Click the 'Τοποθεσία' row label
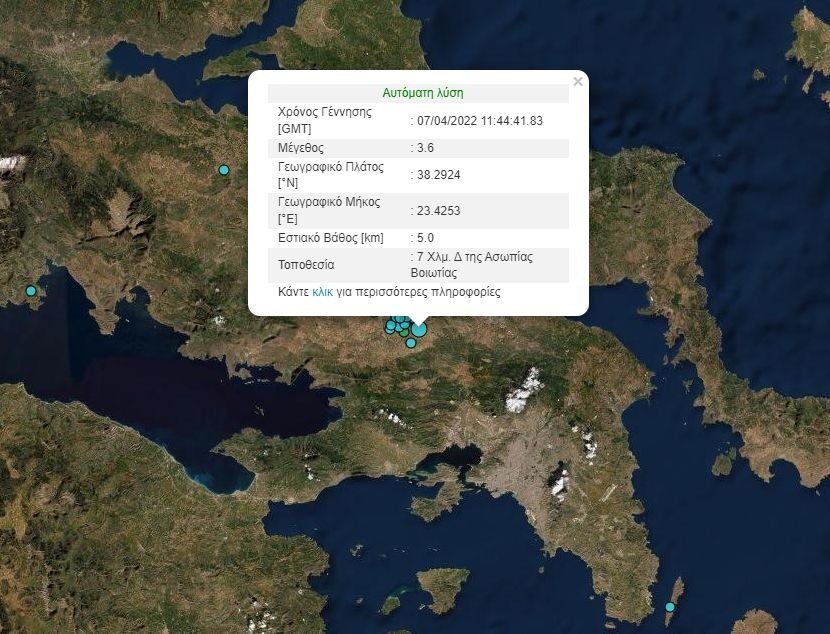The width and height of the screenshot is (830, 634). point(306,266)
